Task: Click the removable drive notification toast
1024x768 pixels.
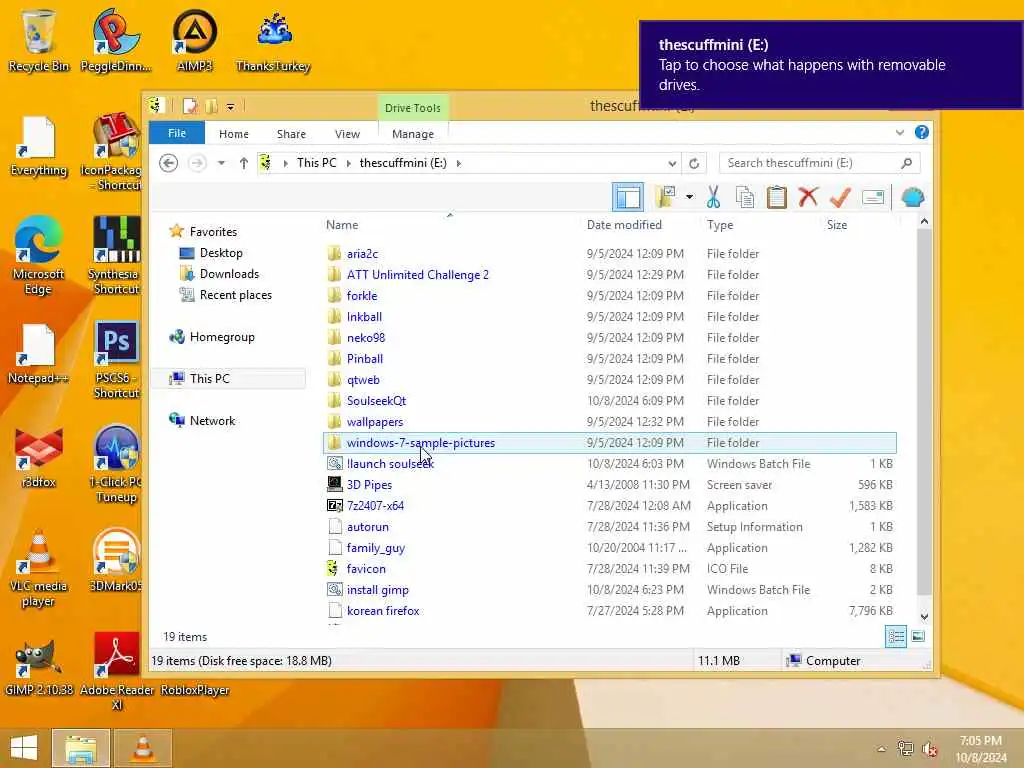Action: point(831,65)
